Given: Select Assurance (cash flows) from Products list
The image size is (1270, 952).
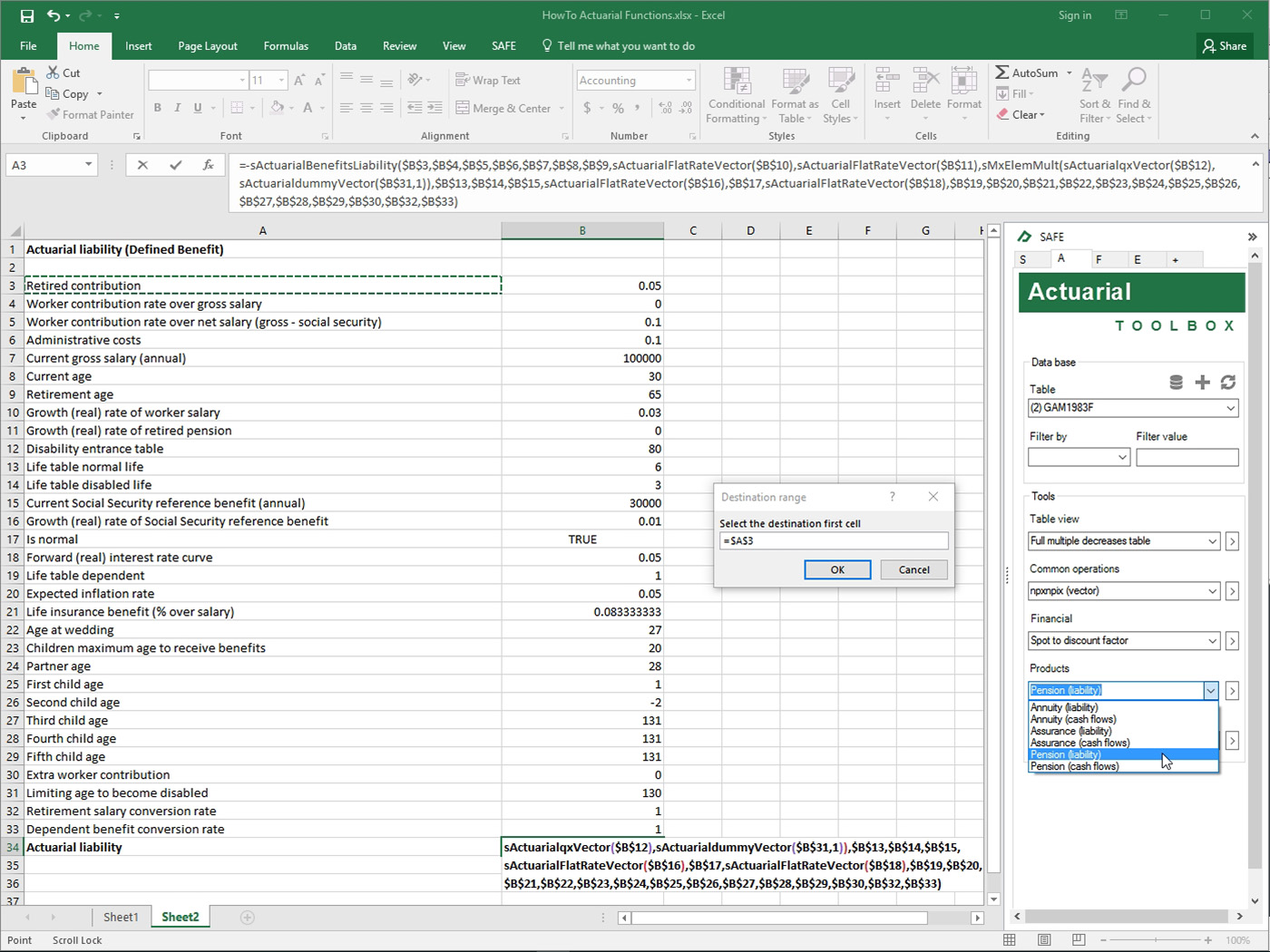Looking at the screenshot, I should [x=1123, y=743].
